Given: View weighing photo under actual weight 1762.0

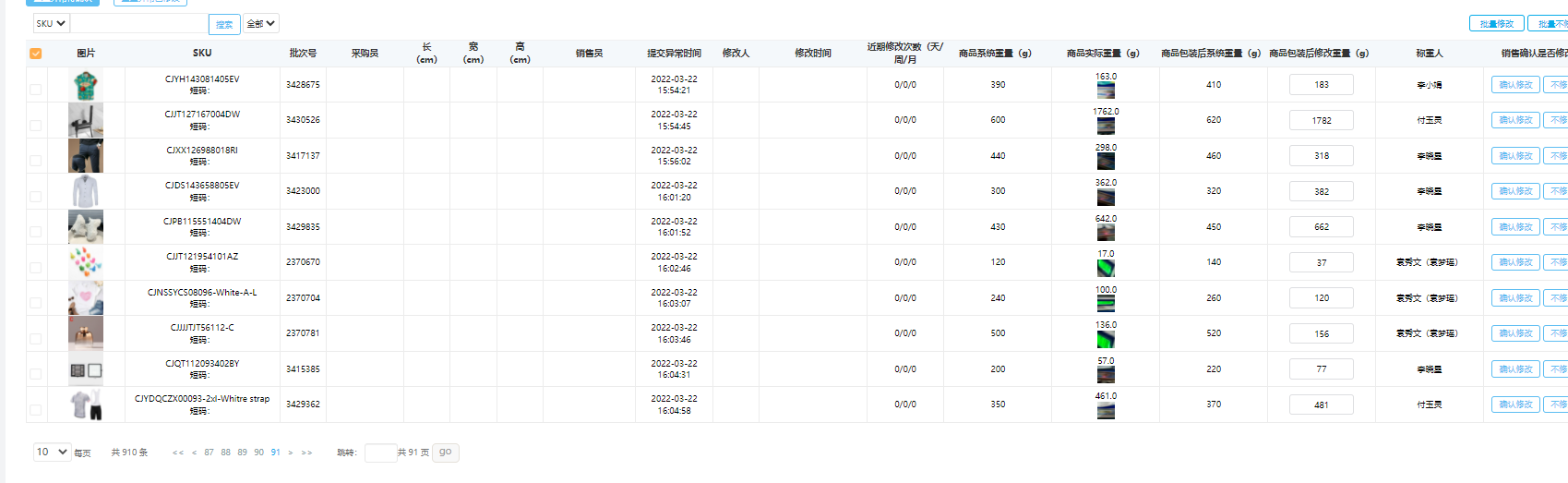Looking at the screenshot, I should point(1106,126).
